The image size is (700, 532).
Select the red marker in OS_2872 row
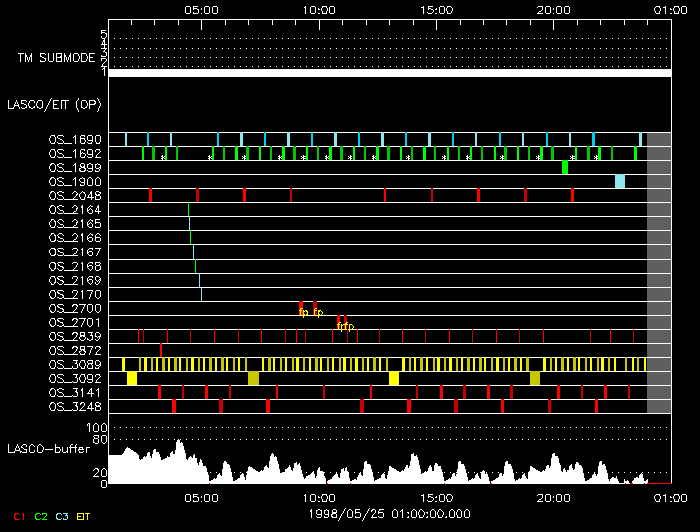161,350
